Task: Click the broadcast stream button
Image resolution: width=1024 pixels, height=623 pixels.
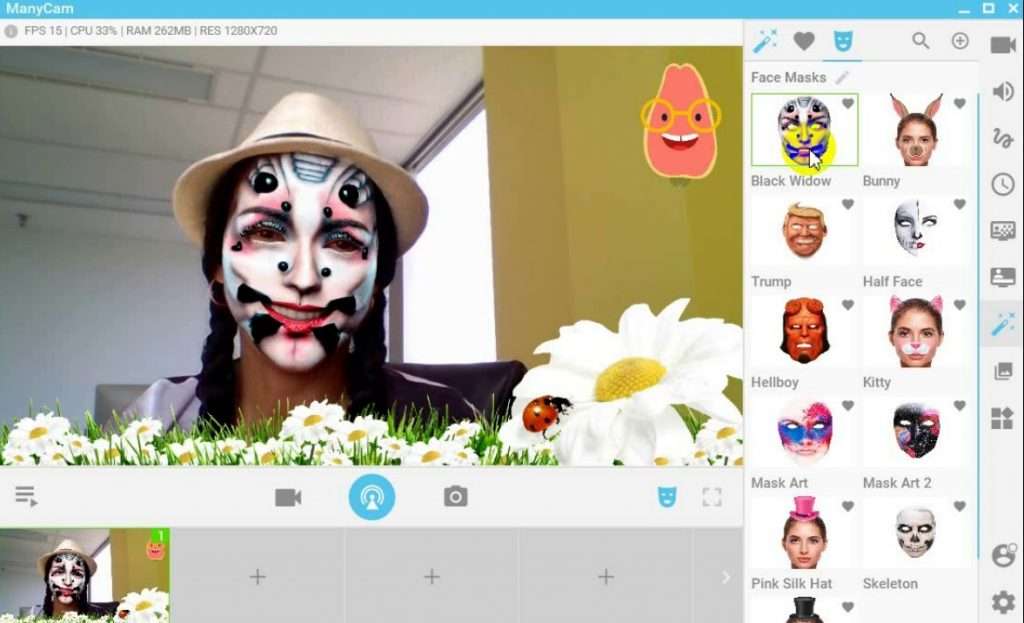Action: (x=371, y=497)
